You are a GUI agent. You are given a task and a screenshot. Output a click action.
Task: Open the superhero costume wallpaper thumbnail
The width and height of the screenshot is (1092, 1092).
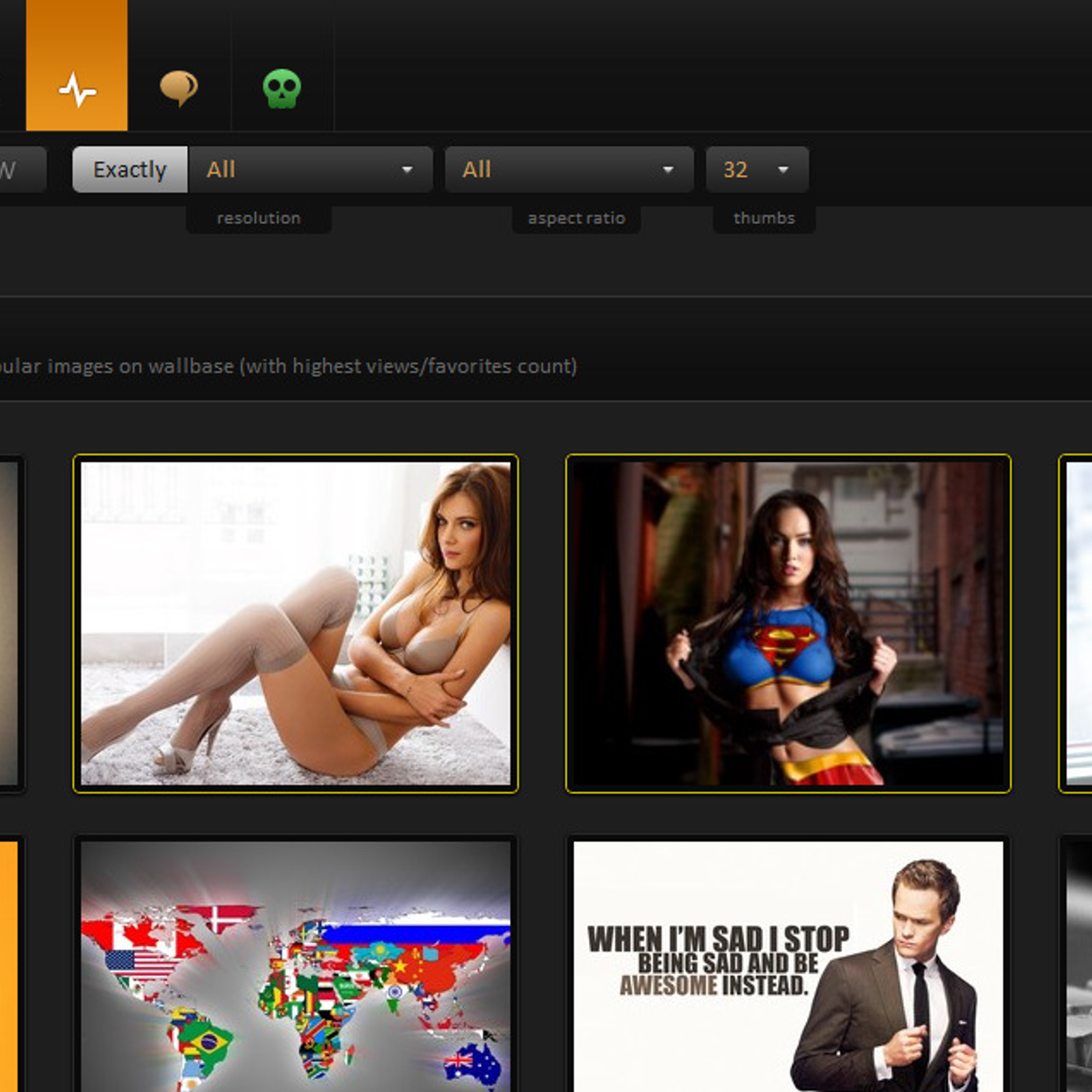click(788, 623)
